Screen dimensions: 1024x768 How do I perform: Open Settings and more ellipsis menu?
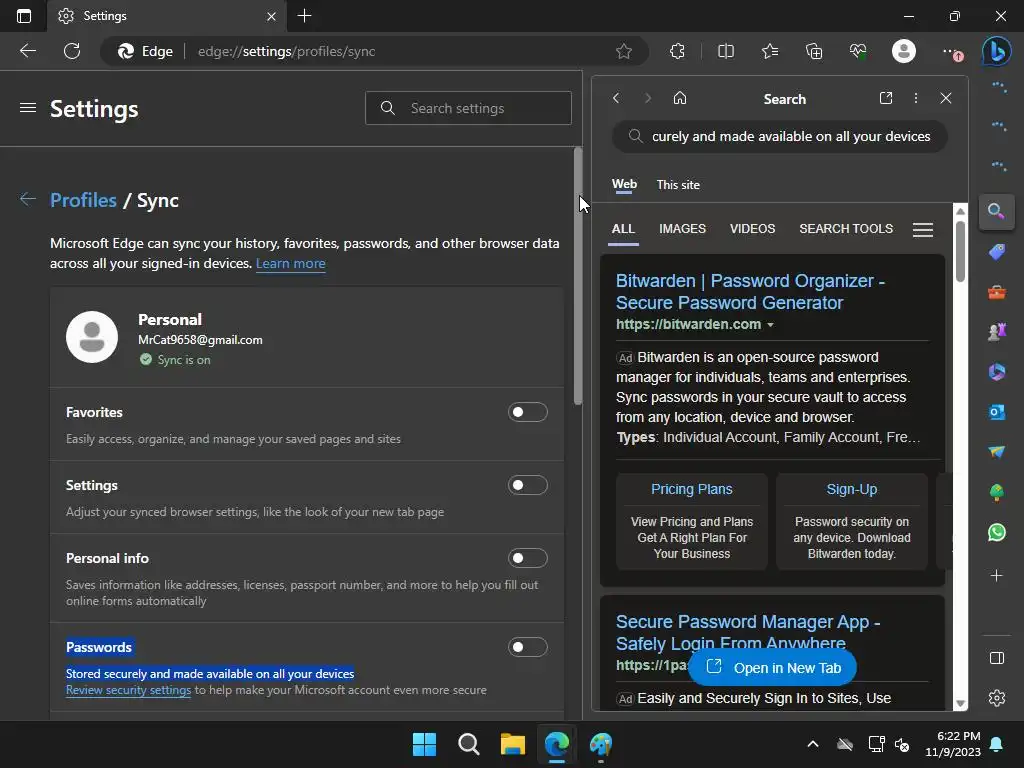951,52
